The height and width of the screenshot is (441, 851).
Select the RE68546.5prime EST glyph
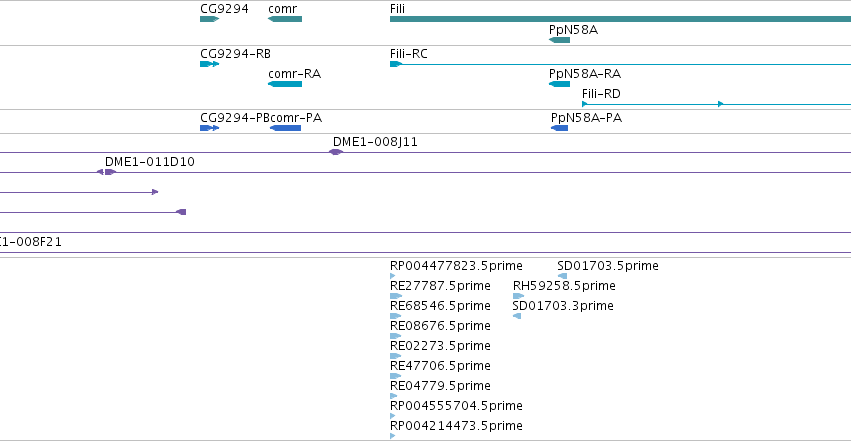tap(396, 316)
